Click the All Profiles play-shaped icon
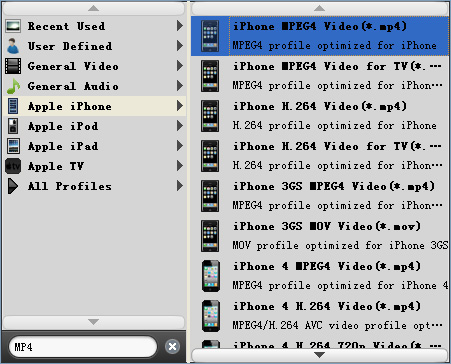The width and height of the screenshot is (451, 364). tap(13, 186)
